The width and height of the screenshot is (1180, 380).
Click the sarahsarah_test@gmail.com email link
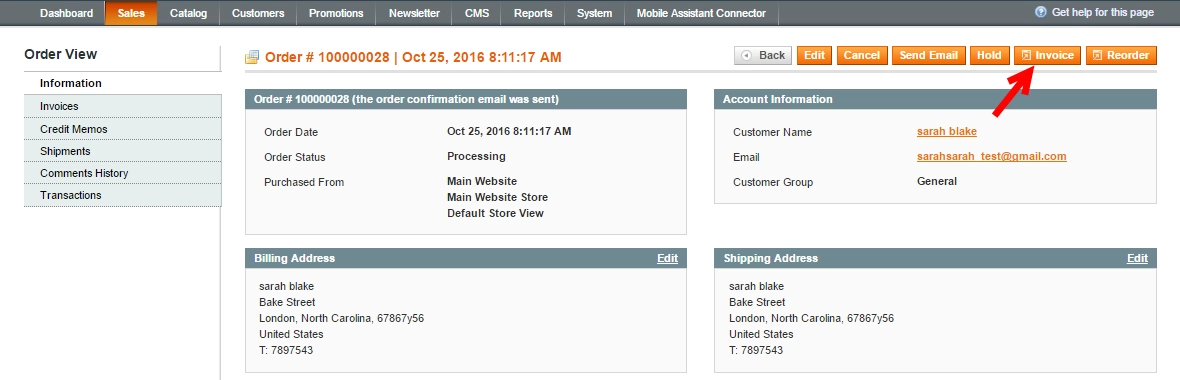(991, 157)
